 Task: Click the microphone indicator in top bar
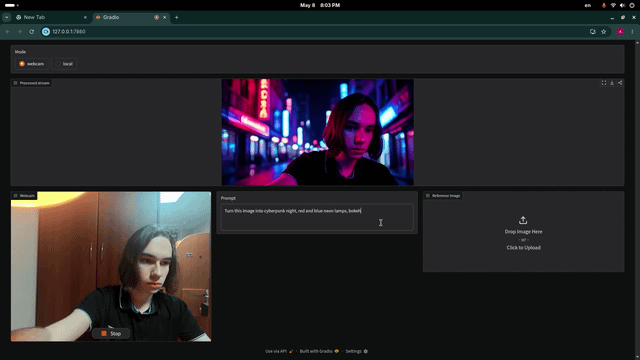[604, 5]
